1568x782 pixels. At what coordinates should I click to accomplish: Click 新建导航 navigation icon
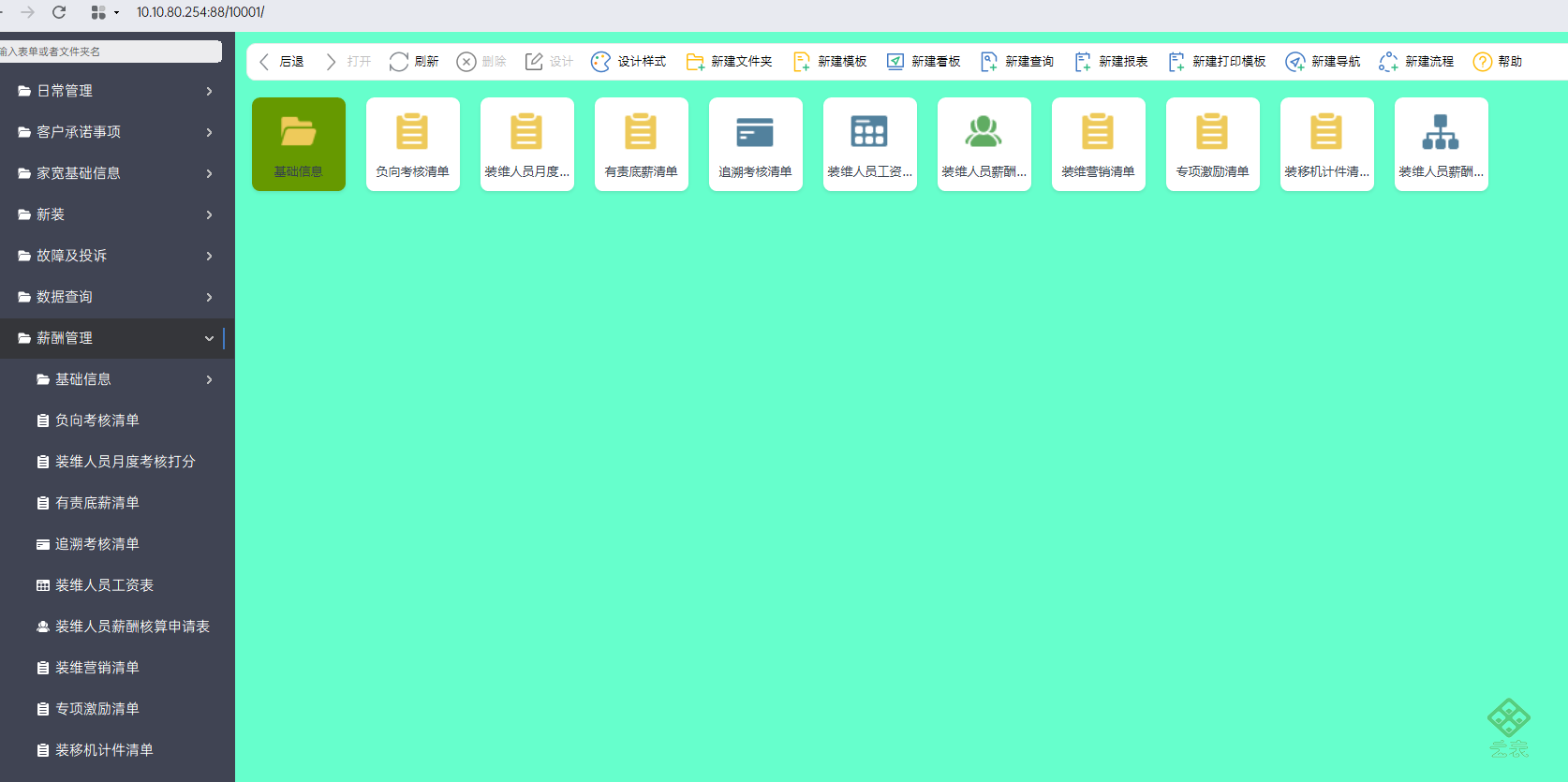coord(1295,62)
